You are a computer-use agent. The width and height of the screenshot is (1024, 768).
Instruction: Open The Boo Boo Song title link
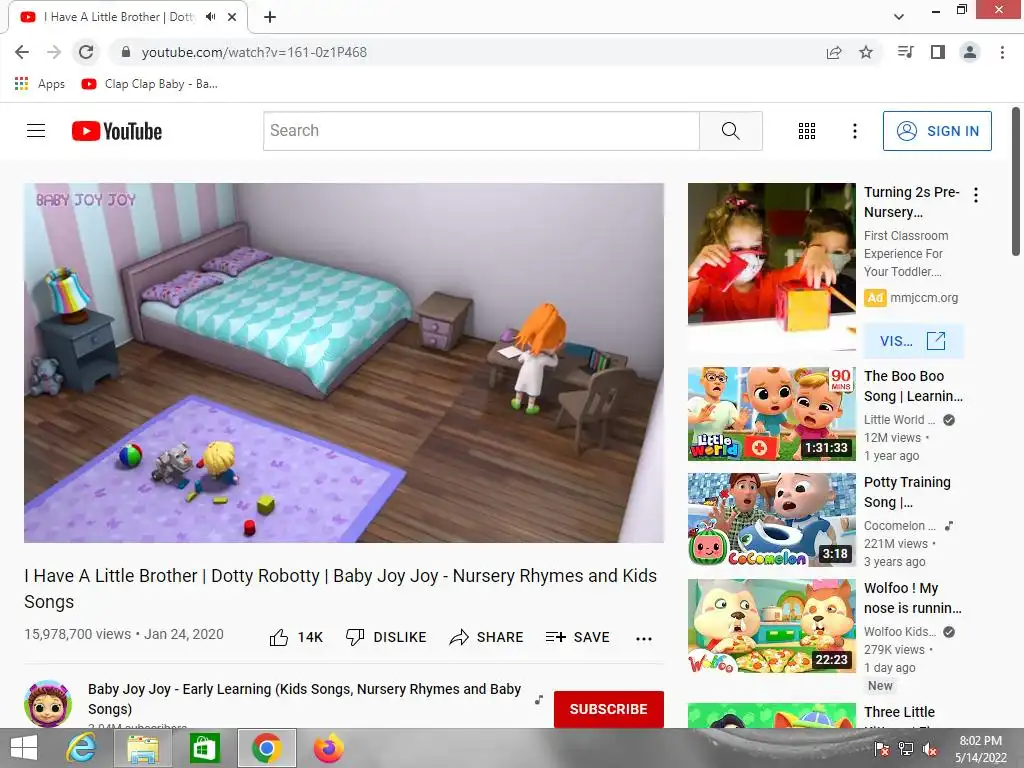point(913,386)
